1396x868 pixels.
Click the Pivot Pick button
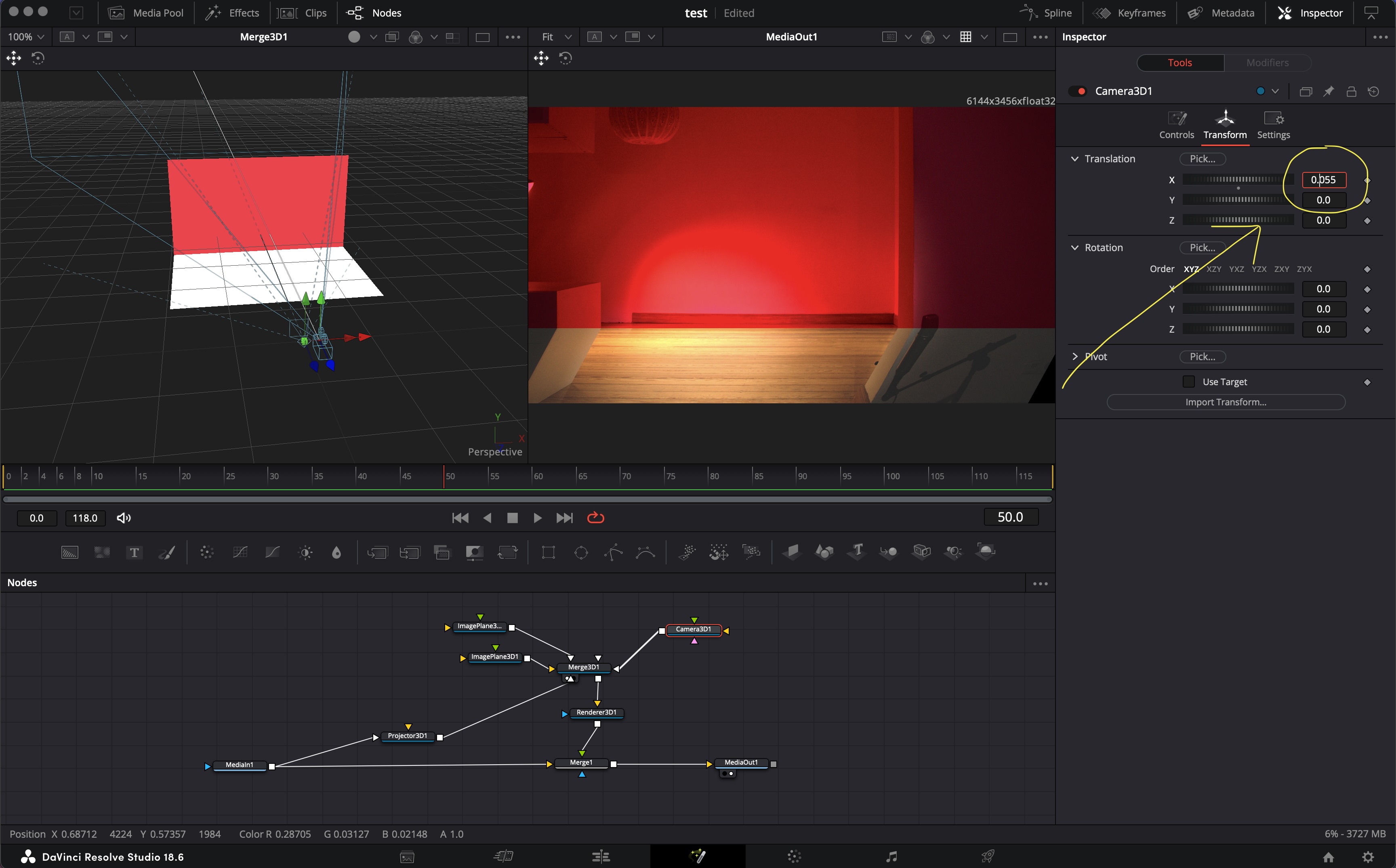(x=1203, y=356)
